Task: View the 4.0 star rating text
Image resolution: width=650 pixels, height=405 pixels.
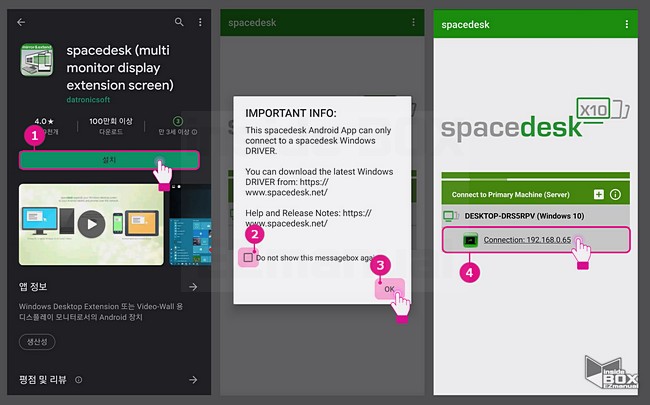Action: (x=44, y=121)
